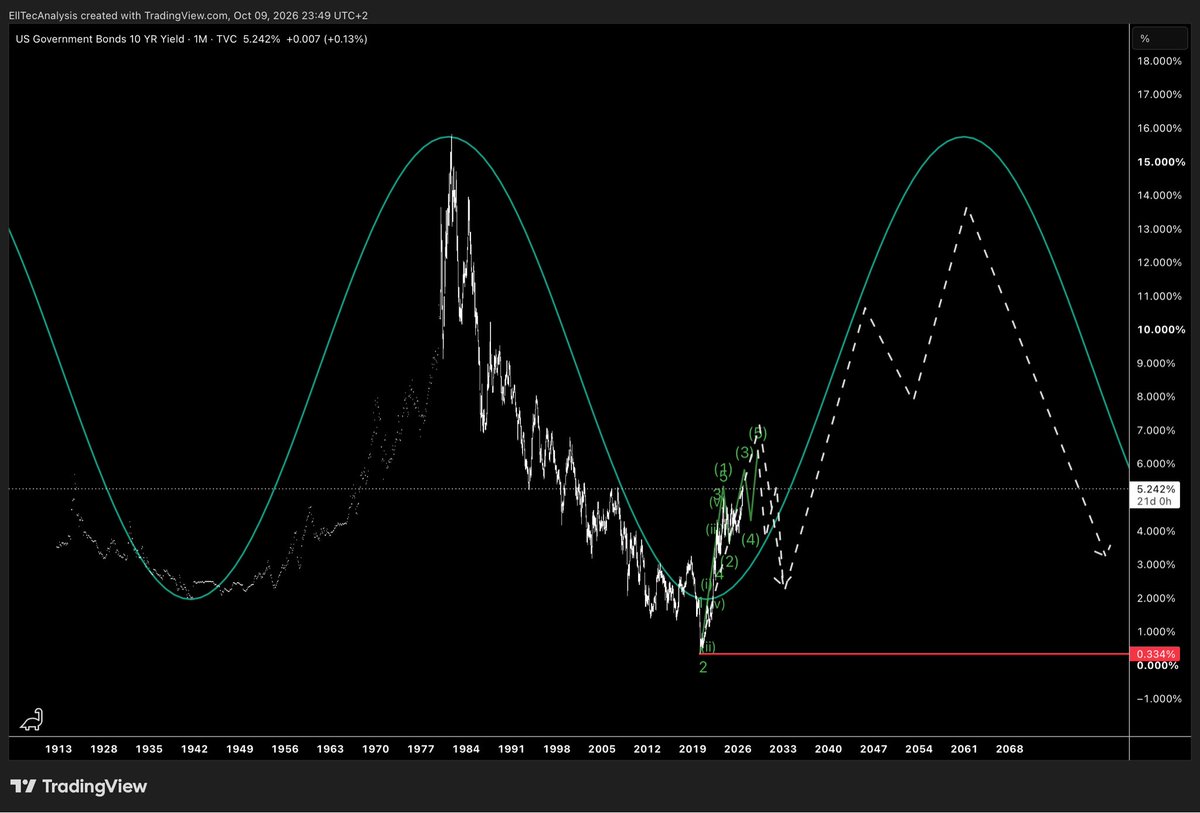Image resolution: width=1200 pixels, height=813 pixels.
Task: Click the green (4) Elliott wave label
Action: point(751,540)
